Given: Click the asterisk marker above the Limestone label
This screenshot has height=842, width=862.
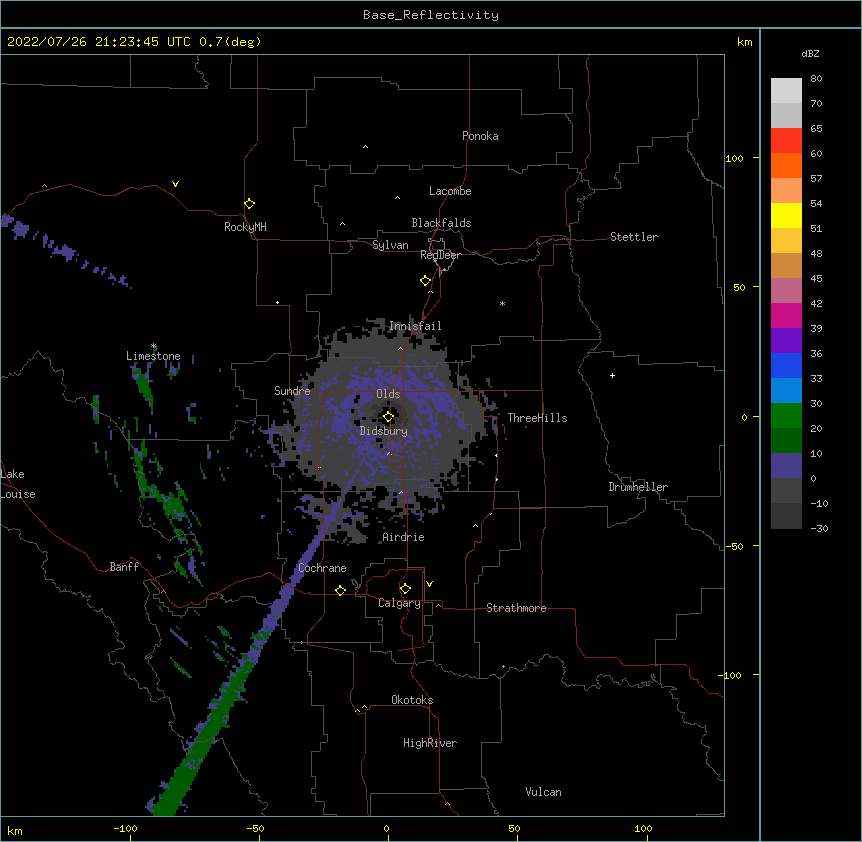Looking at the screenshot, I should (154, 346).
